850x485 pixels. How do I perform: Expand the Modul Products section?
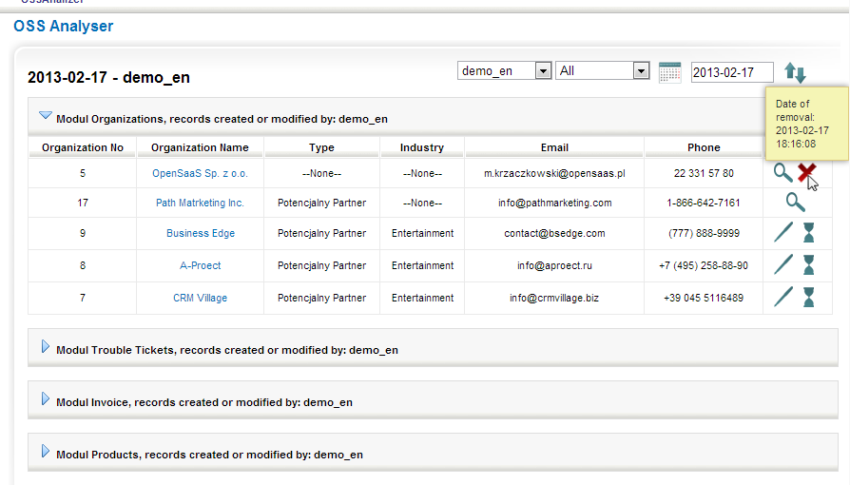pyautogui.click(x=45, y=451)
